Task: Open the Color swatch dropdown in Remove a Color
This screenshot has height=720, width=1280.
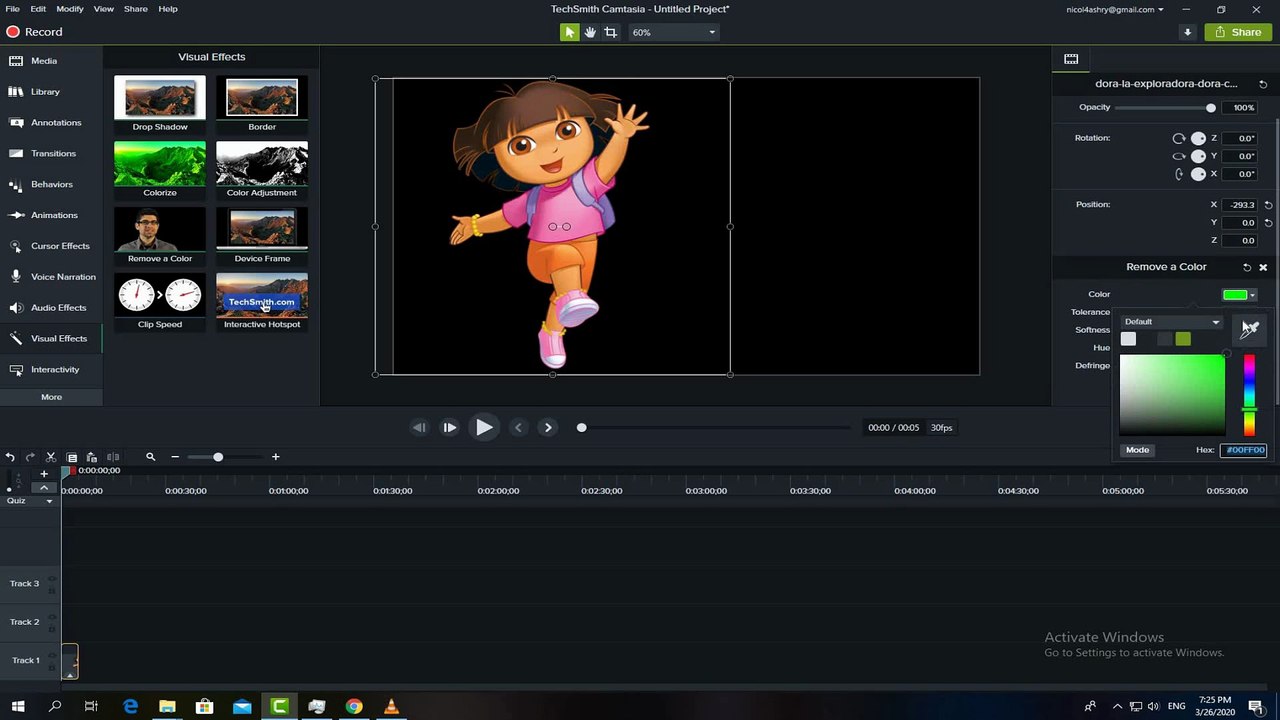Action: click(x=1239, y=295)
